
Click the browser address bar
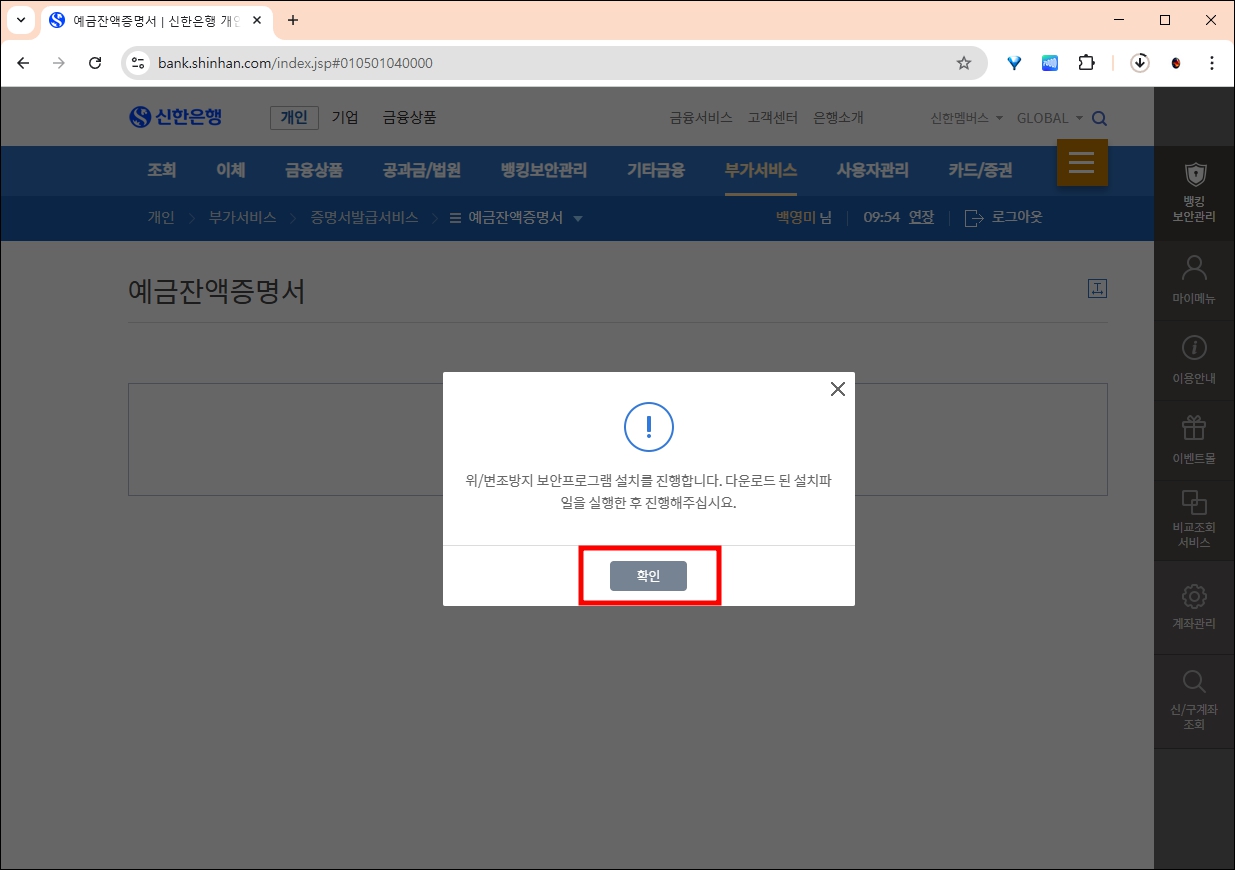(x=400, y=62)
